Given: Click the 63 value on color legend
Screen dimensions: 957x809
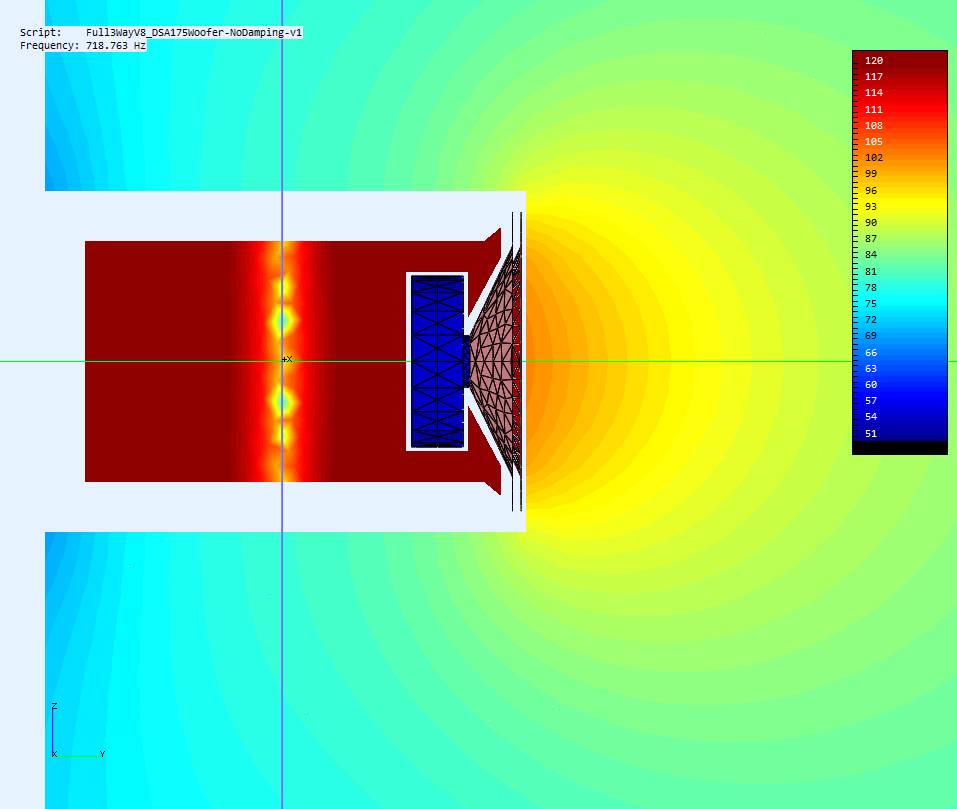Looking at the screenshot, I should pos(871,369).
